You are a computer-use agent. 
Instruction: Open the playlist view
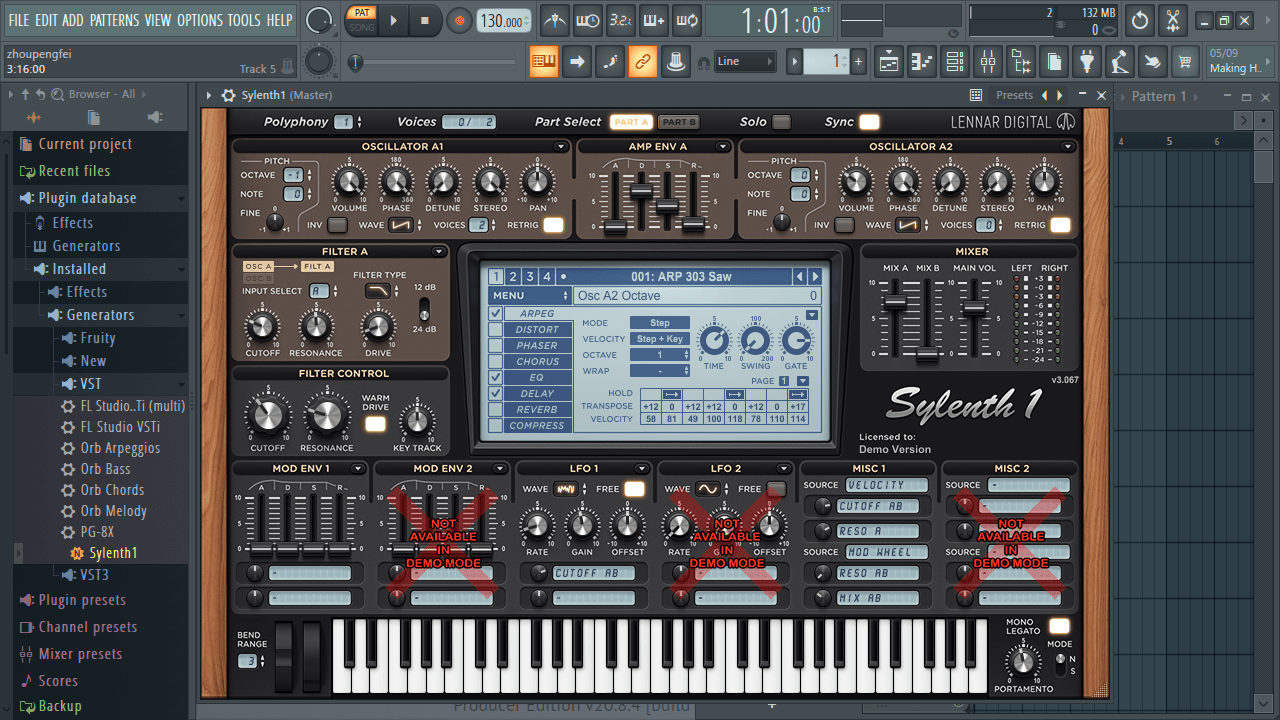pos(889,61)
